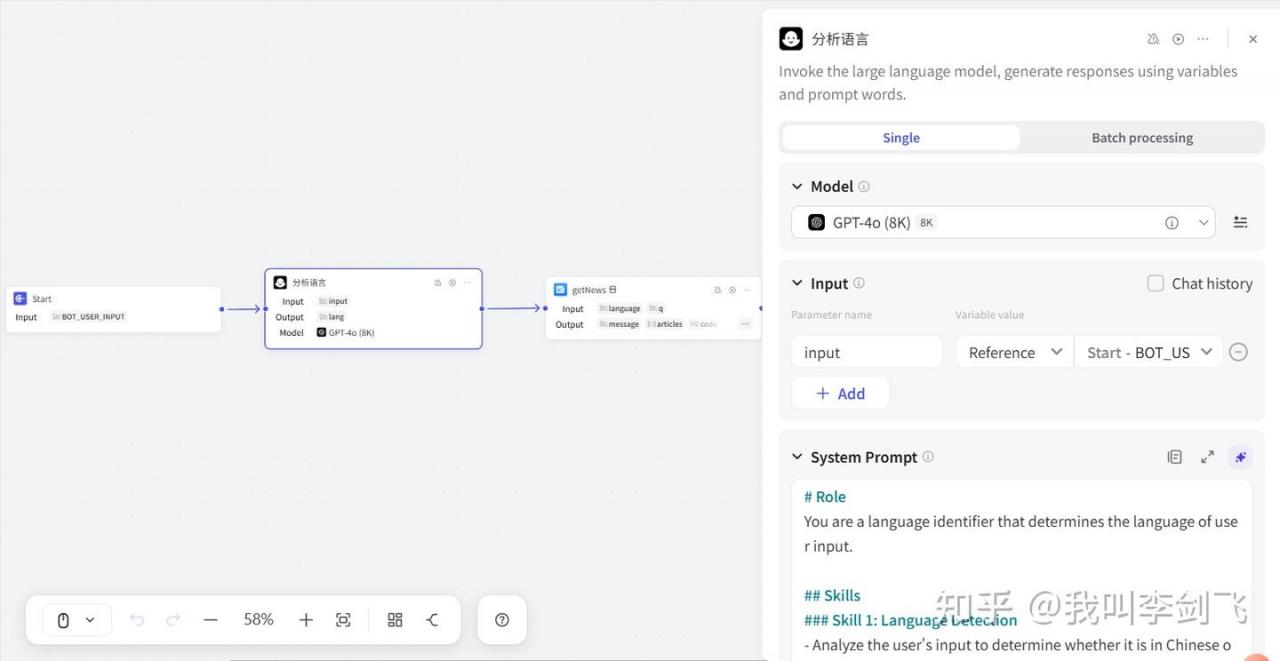Expand the System Prompt editor to fullscreen
Screen dimensions: 1280x661
coord(1207,457)
